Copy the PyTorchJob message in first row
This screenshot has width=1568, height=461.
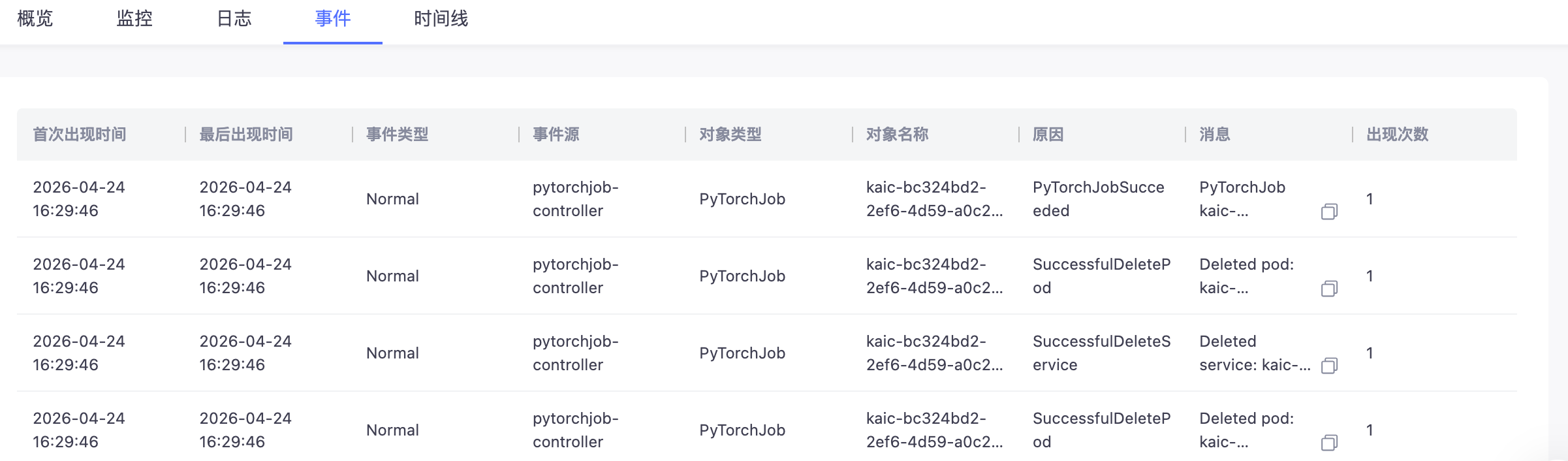tap(1329, 212)
